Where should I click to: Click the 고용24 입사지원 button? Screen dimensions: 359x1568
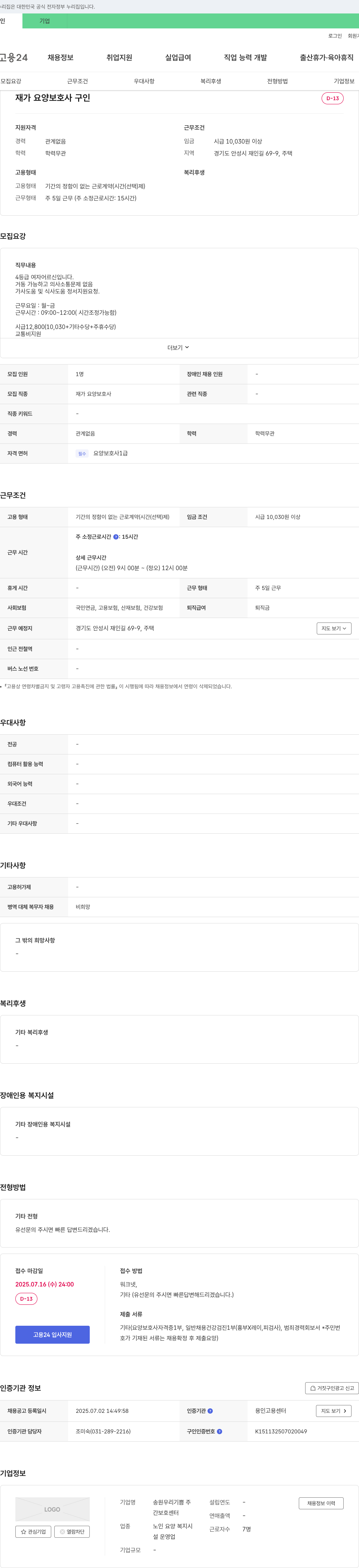tap(52, 1335)
